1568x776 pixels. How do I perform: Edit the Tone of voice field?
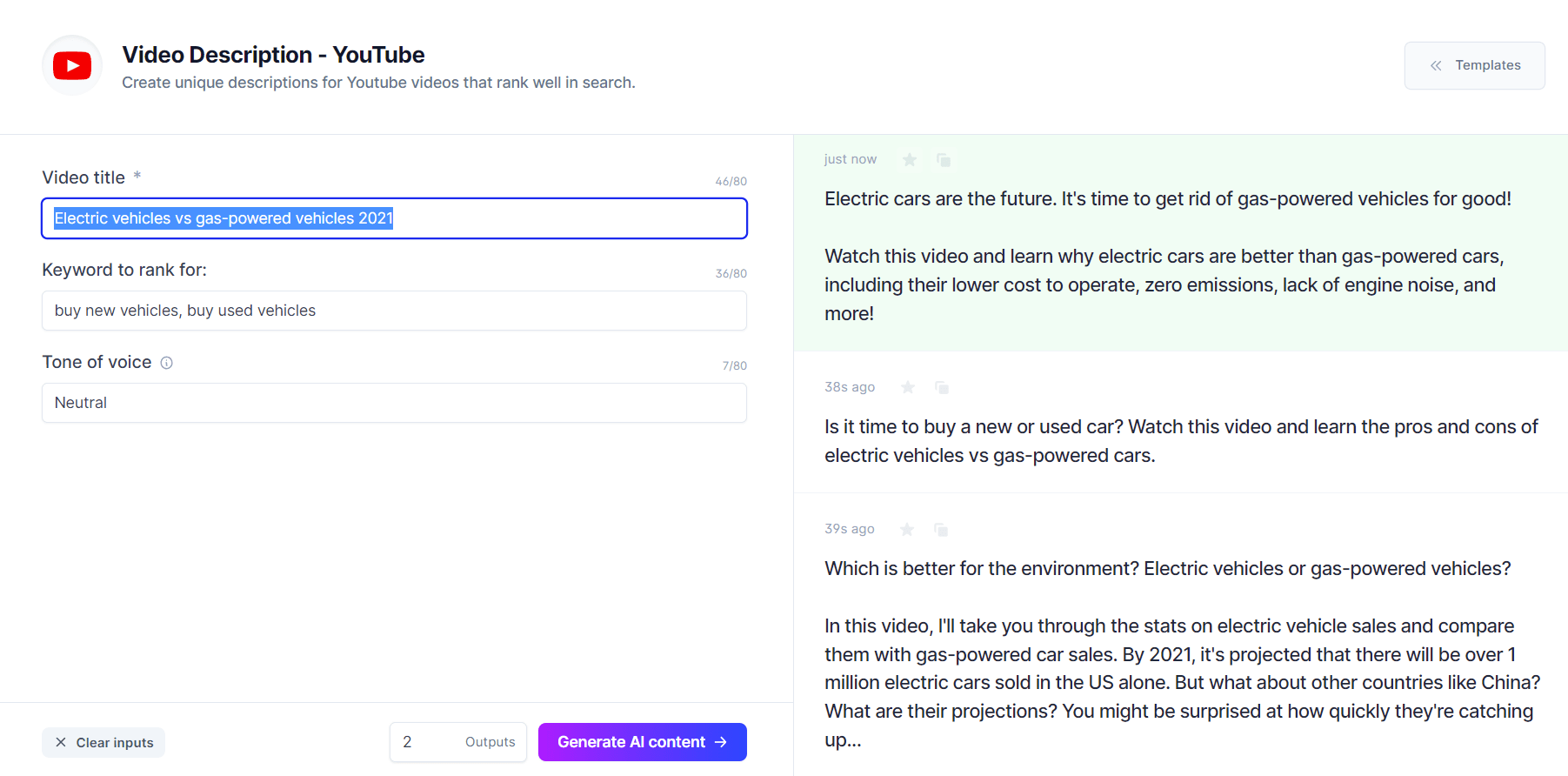[x=394, y=403]
